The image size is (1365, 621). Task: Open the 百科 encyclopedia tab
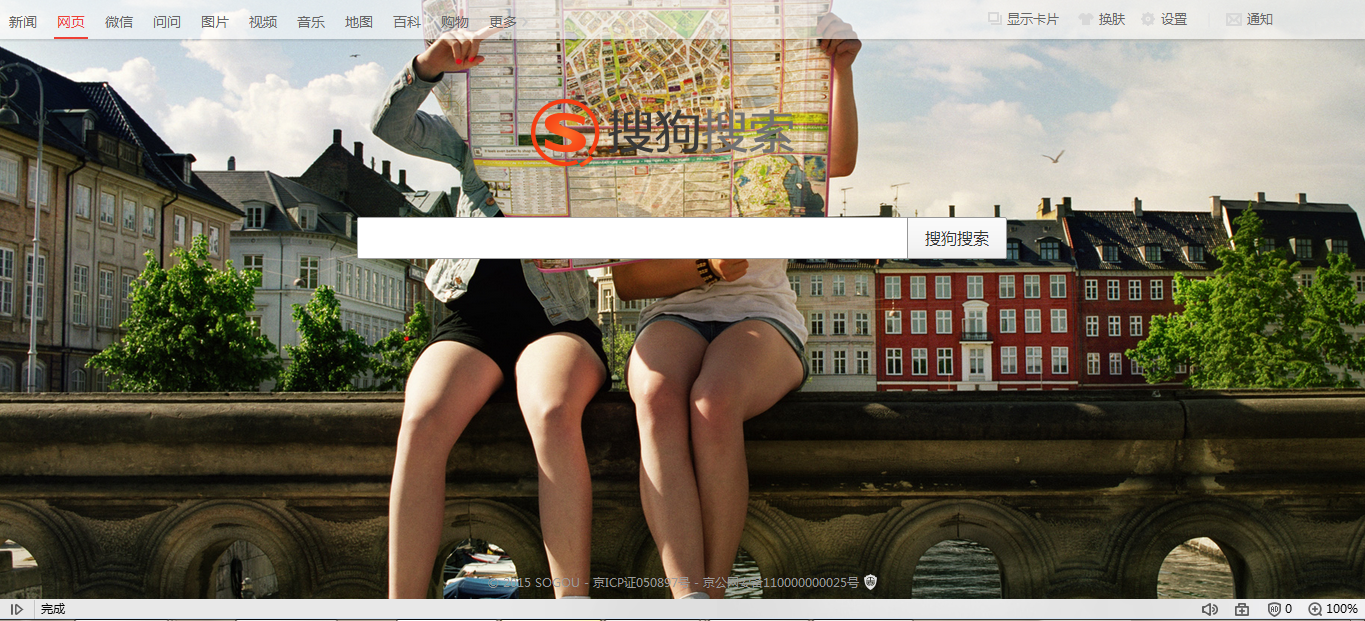click(407, 21)
